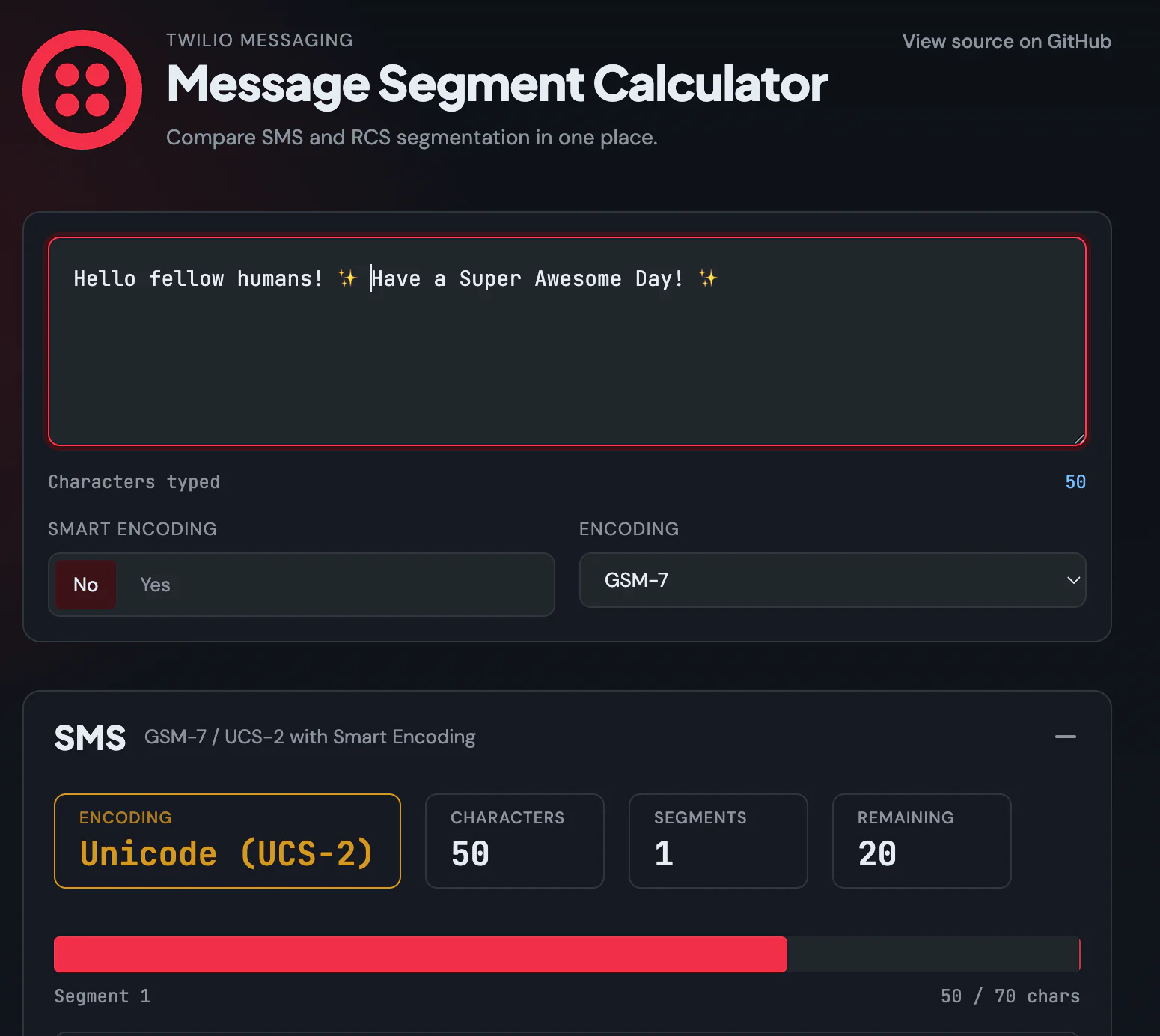Click the Message Segment Calculator title
1160x1036 pixels.
[x=497, y=85]
